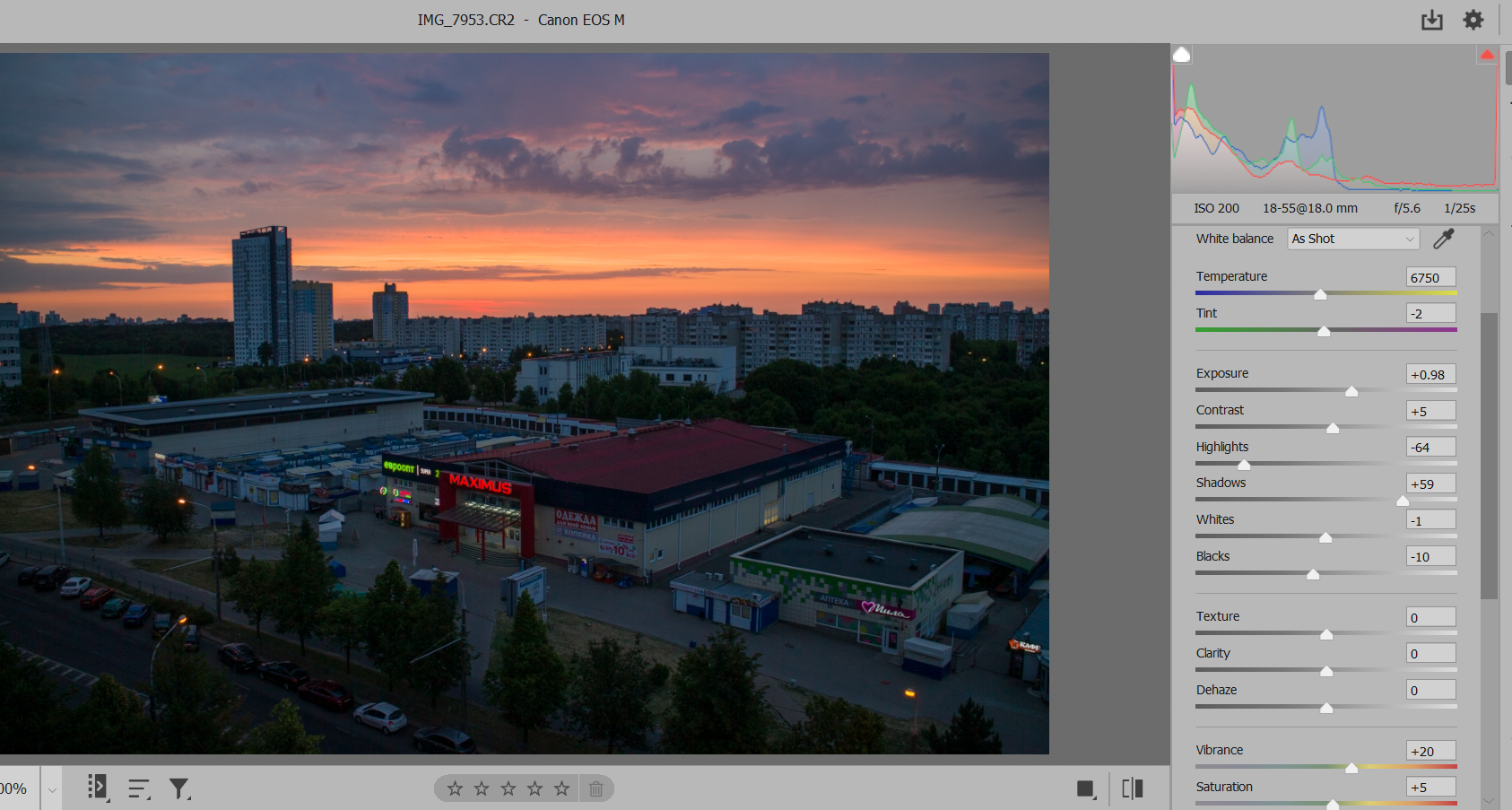Click the Dehaze slider handle

tap(1326, 708)
